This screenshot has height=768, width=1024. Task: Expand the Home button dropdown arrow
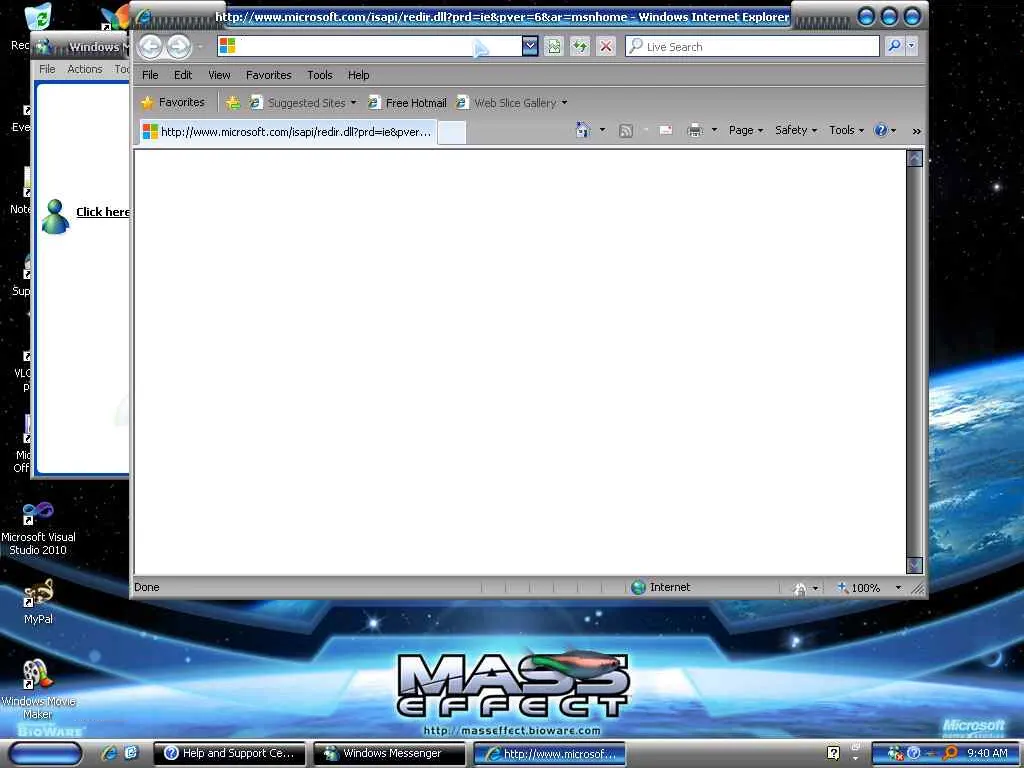602,130
